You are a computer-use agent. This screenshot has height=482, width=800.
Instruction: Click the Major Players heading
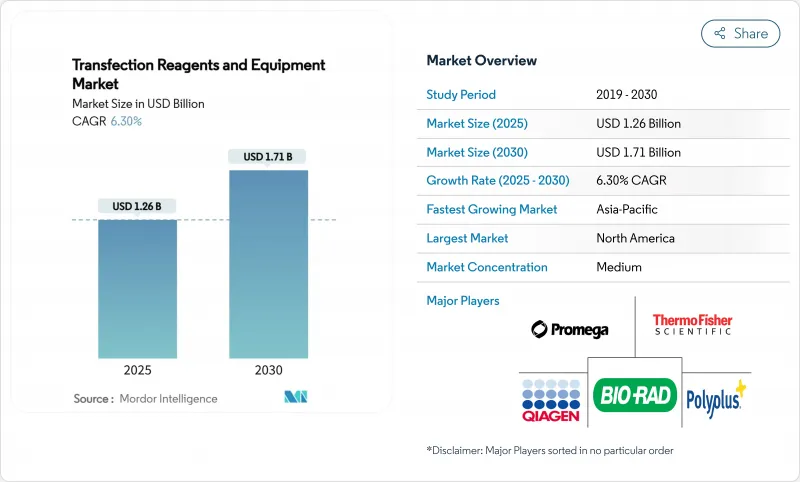click(x=462, y=300)
